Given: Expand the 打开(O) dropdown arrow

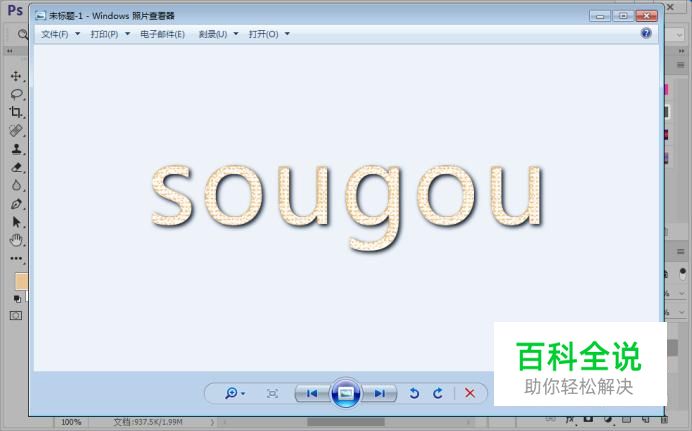Looking at the screenshot, I should 287,34.
